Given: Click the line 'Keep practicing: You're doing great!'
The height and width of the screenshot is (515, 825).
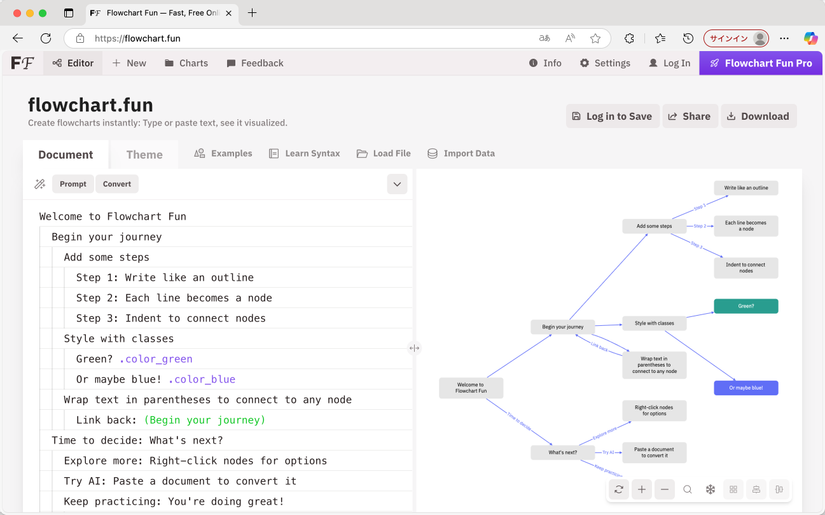Looking at the screenshot, I should coord(174,501).
